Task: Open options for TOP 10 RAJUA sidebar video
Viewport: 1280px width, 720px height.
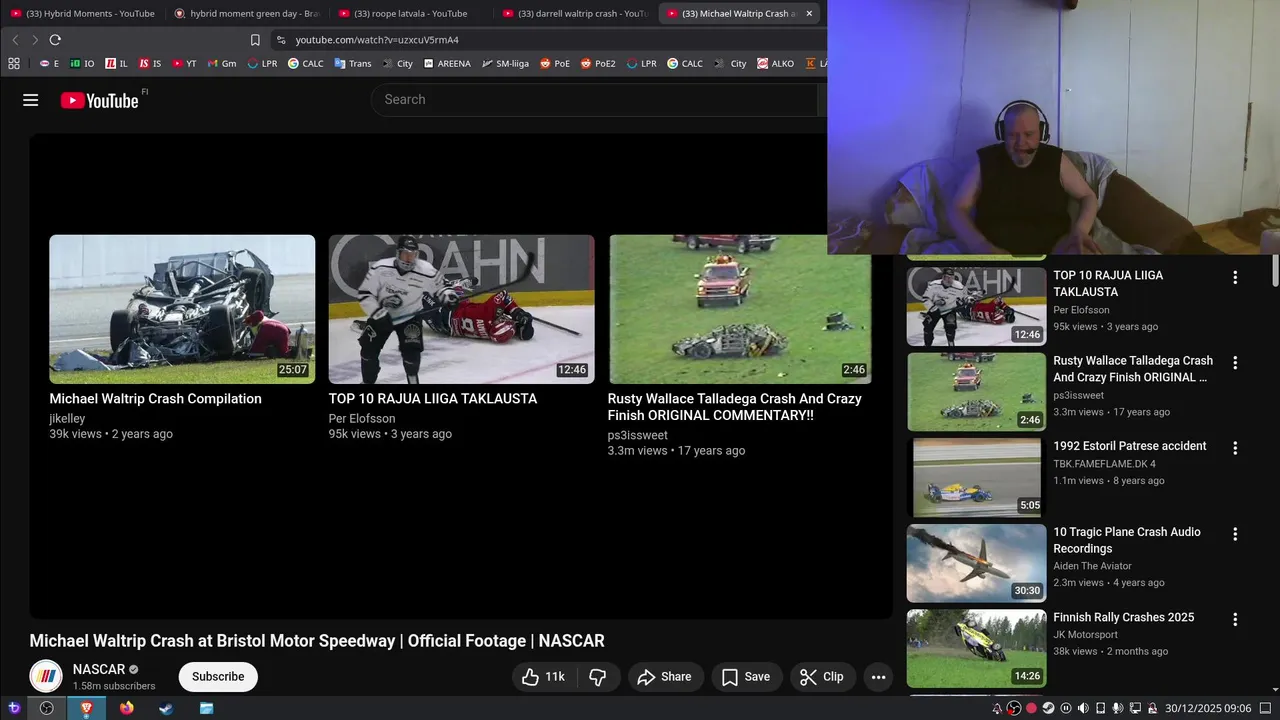Action: tap(1235, 277)
